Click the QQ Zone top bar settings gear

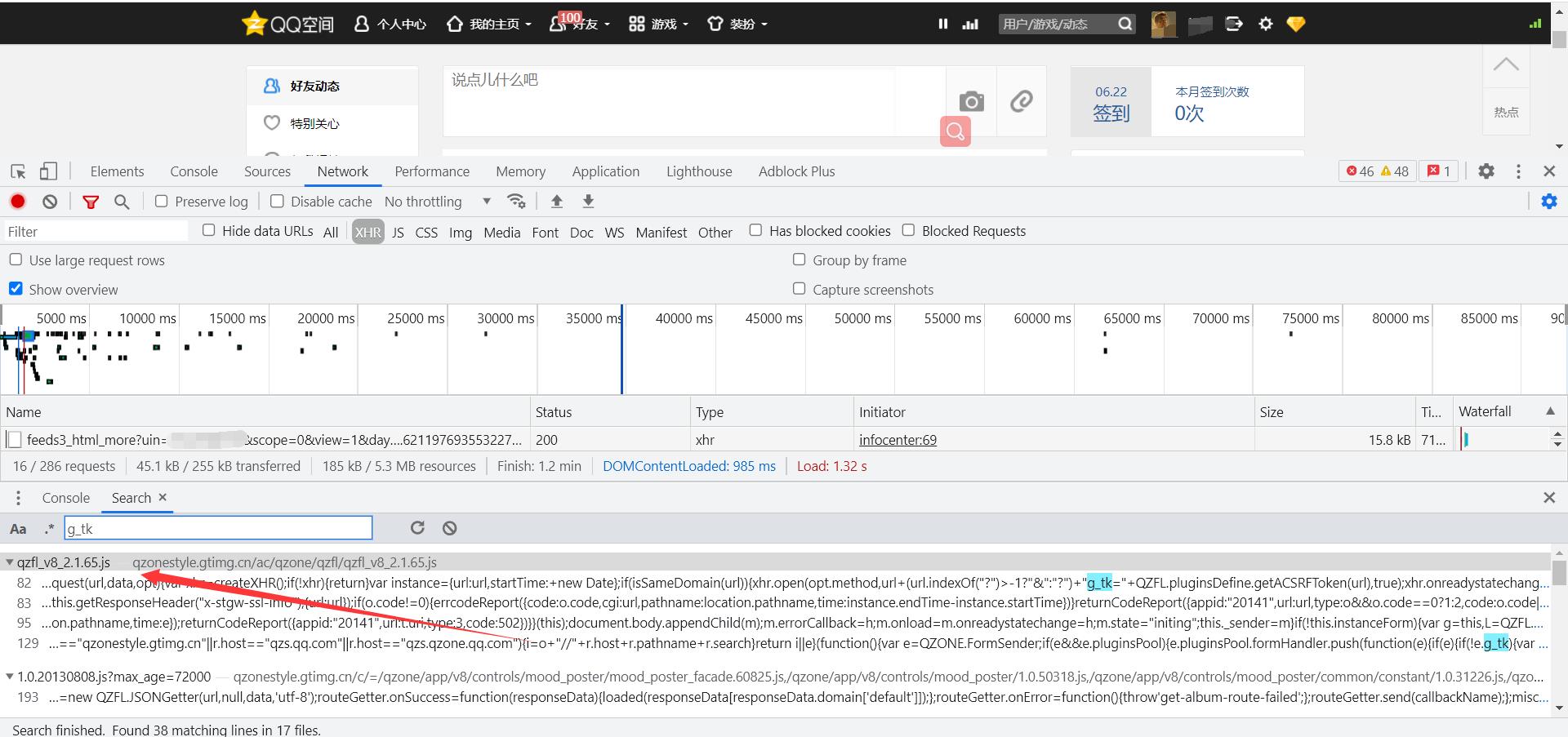tap(1266, 24)
